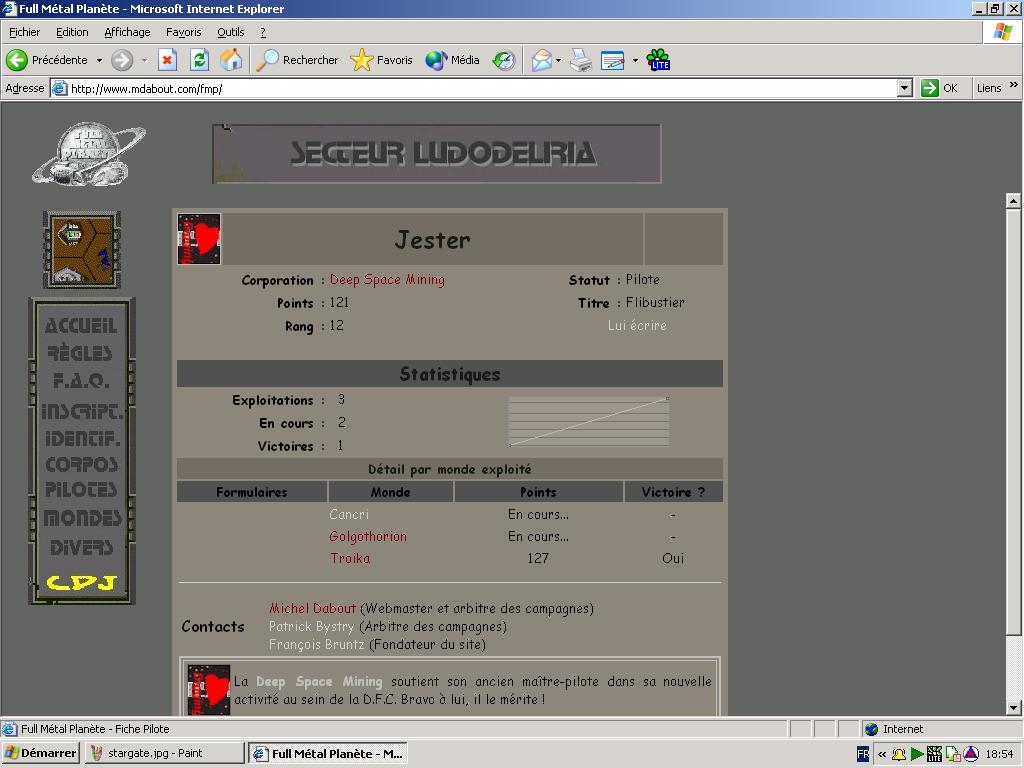The height and width of the screenshot is (768, 1024).
Task: Click the OK go button
Action: [x=940, y=88]
